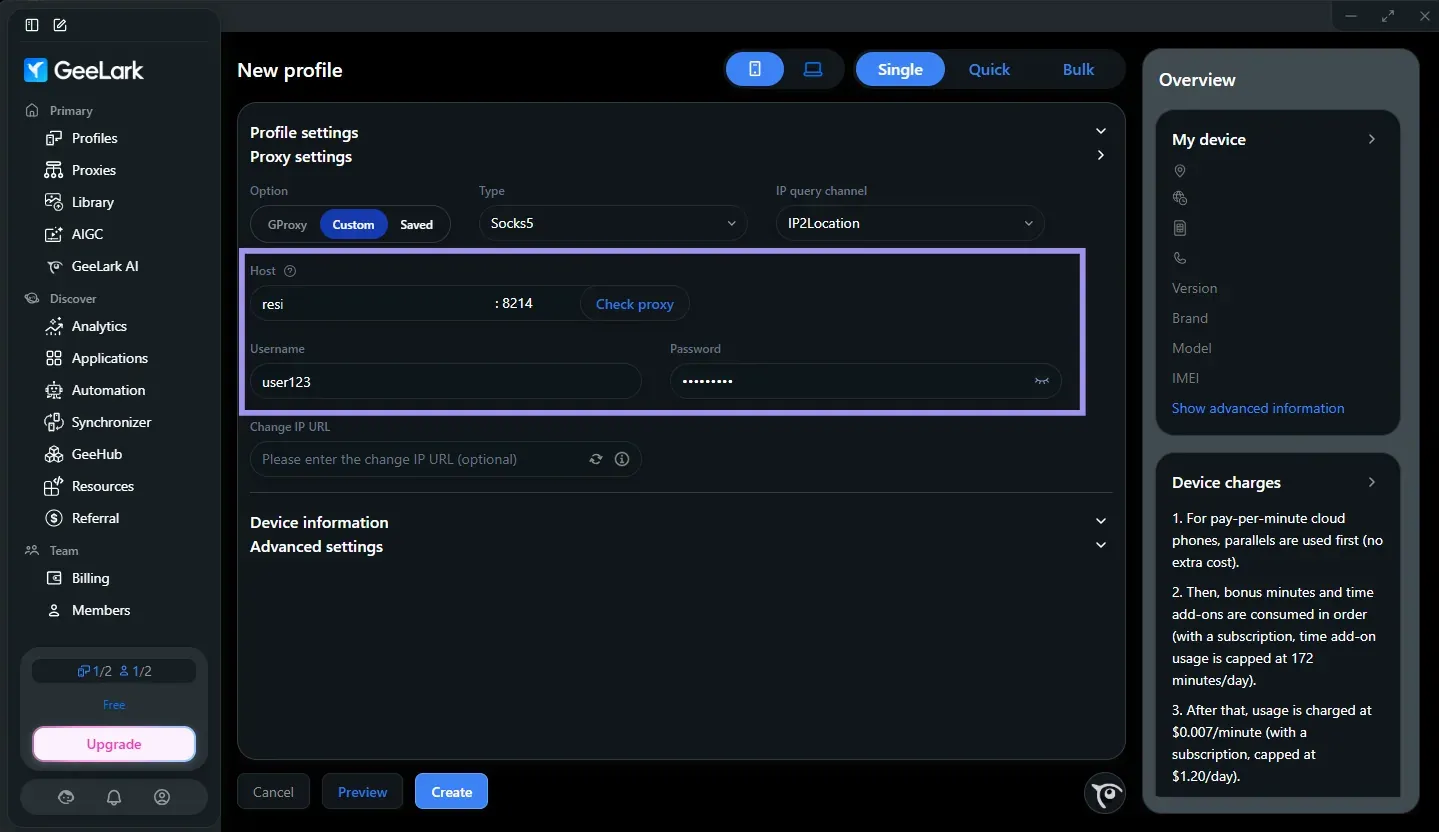Switch proxy option to Saved
This screenshot has width=1439, height=832.
tap(417, 224)
